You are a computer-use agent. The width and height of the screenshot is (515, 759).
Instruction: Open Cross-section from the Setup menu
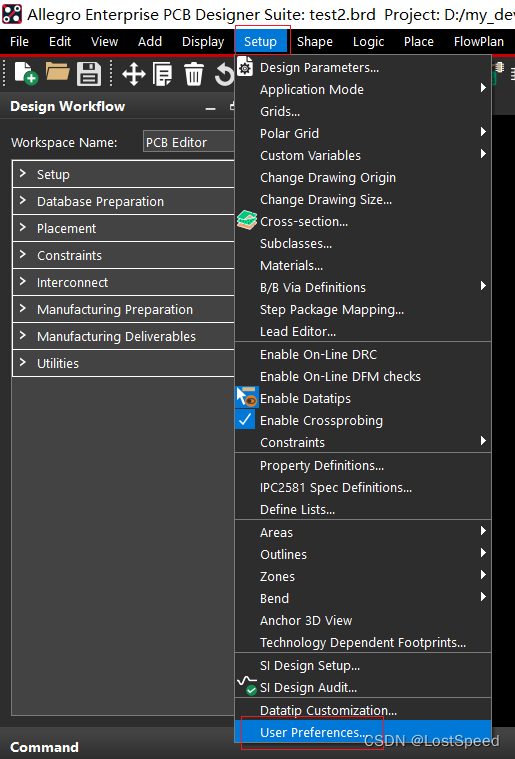(363, 222)
